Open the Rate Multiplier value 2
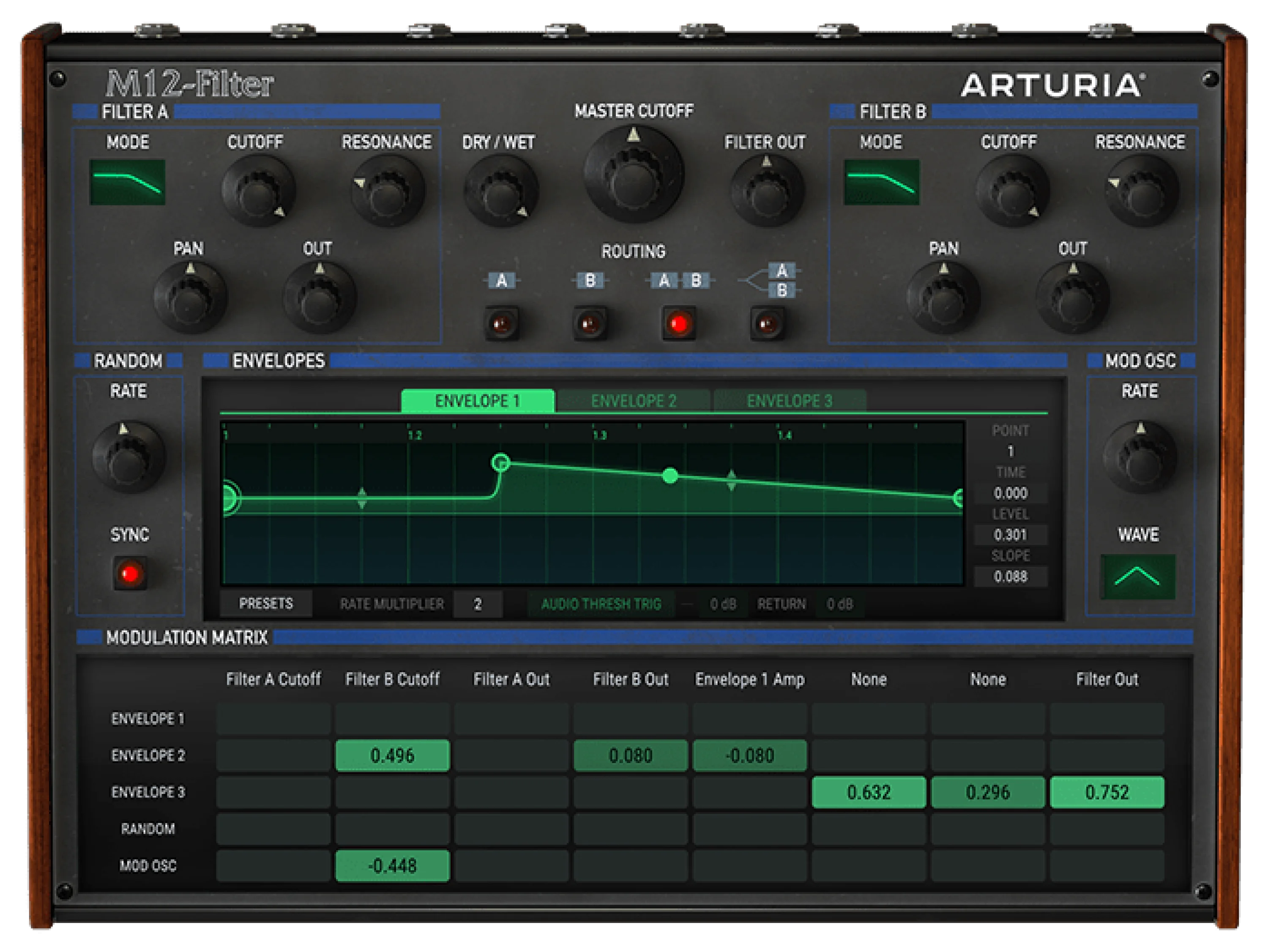Screen dimensions: 1268x952 pos(478,604)
